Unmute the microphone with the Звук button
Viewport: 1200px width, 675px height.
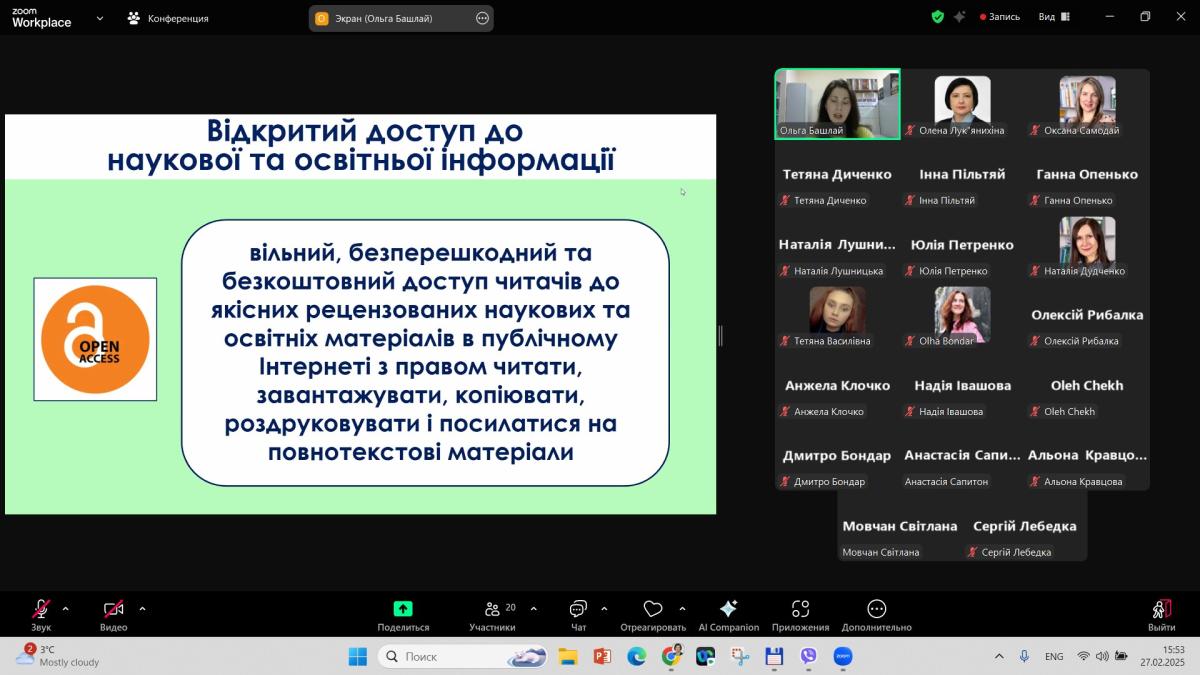[41, 610]
